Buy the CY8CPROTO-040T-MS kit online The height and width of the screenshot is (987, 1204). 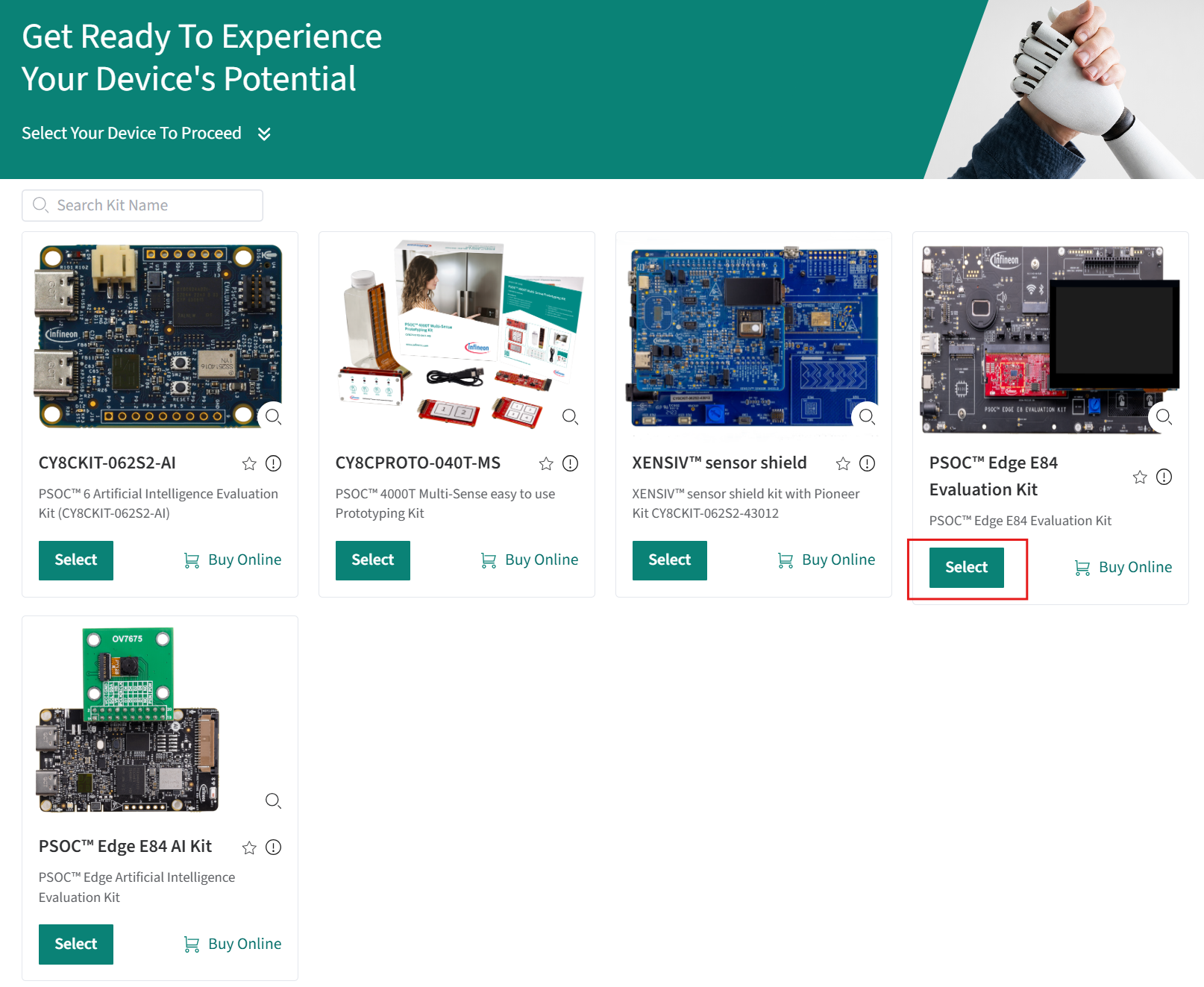(x=530, y=560)
